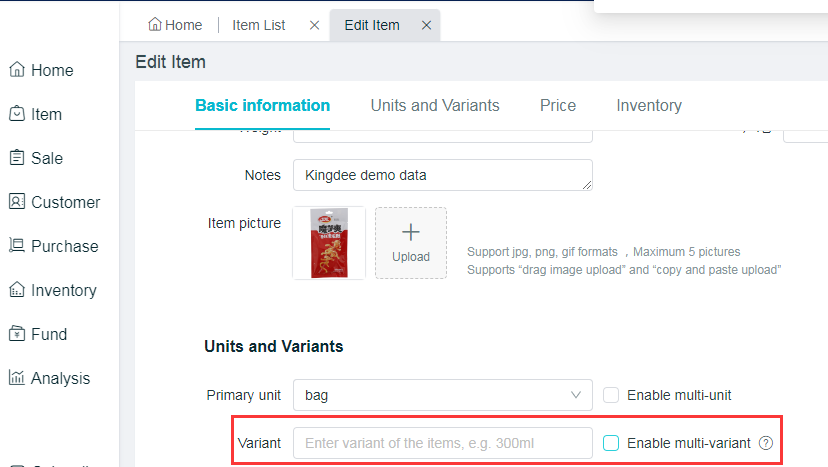The image size is (828, 467).
Task: Close the Edit Item tab
Action: (x=427, y=26)
